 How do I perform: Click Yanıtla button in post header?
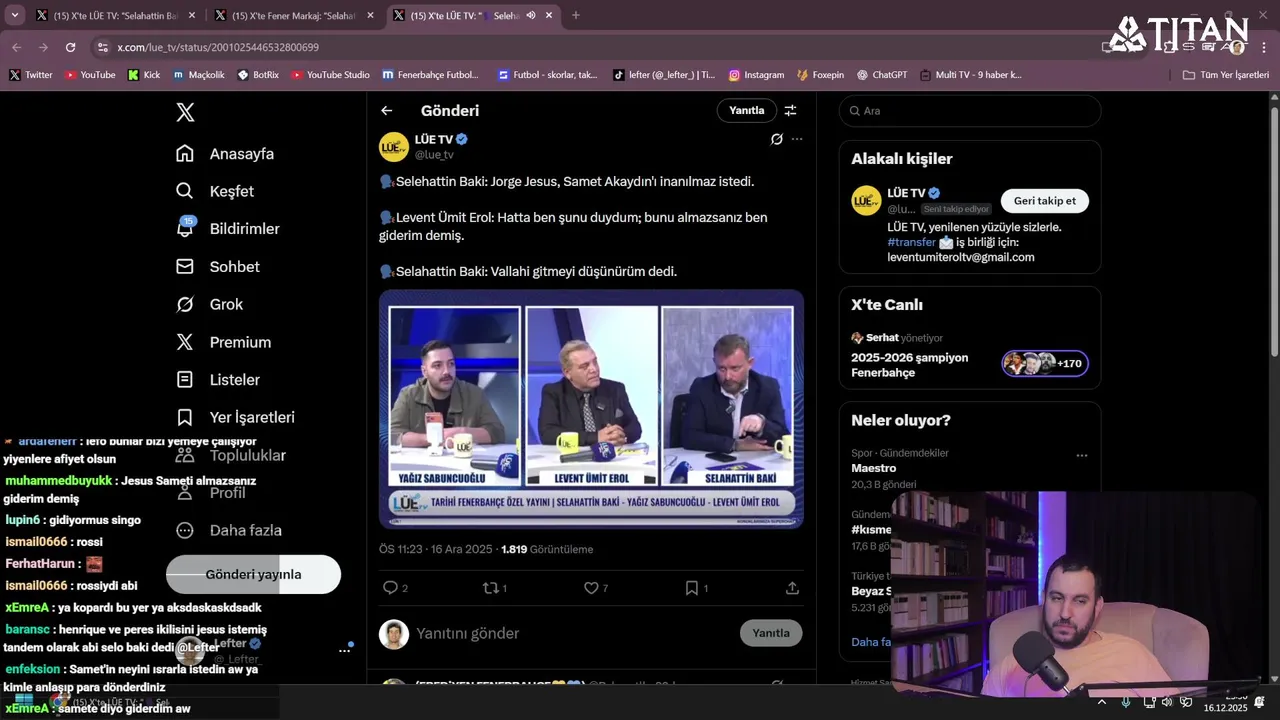tap(746, 111)
